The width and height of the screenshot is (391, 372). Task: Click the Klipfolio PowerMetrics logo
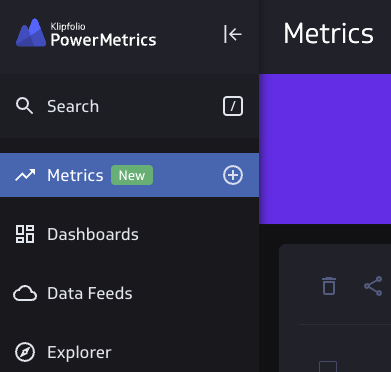tap(86, 33)
